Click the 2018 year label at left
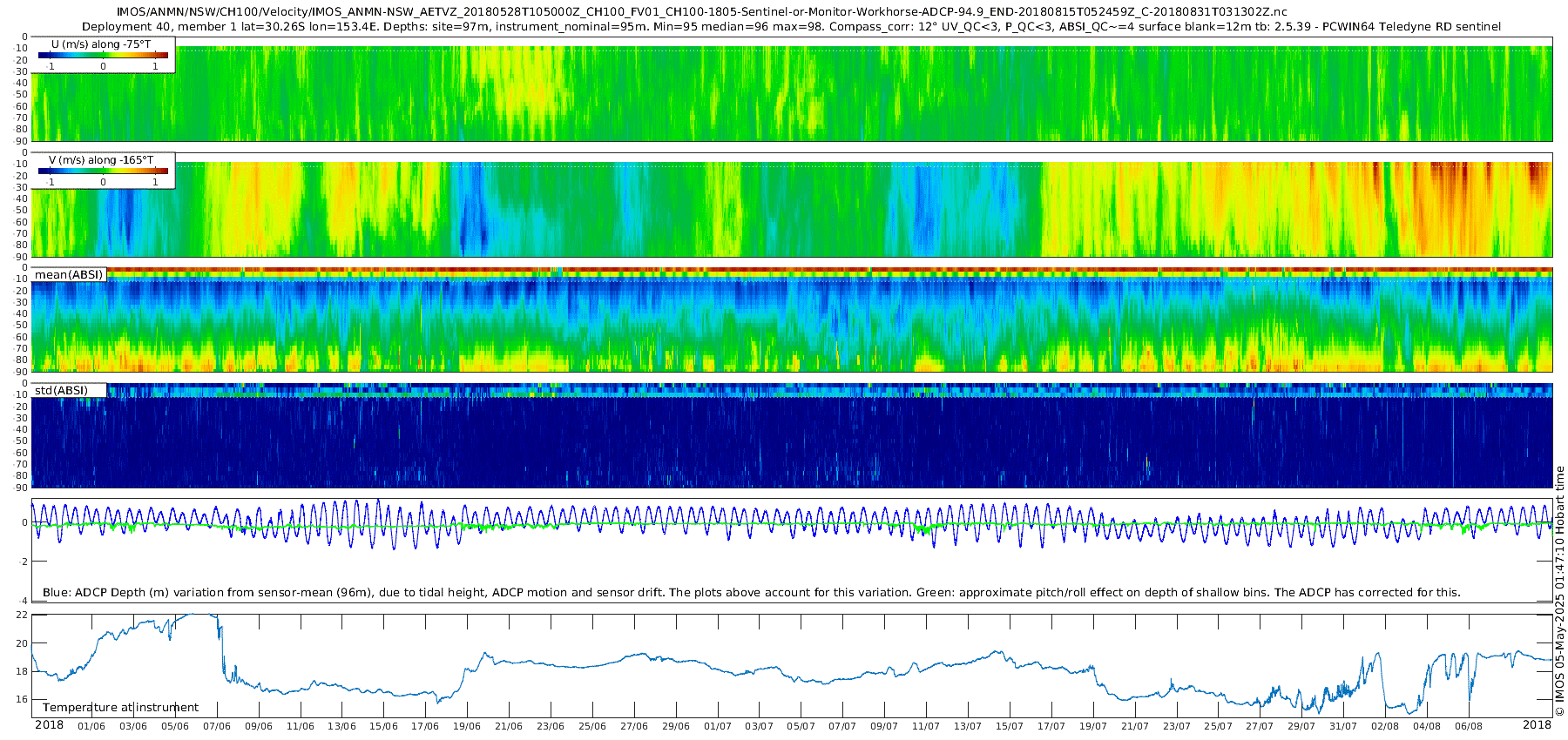Viewport: 1568px width, 740px height. (x=49, y=725)
